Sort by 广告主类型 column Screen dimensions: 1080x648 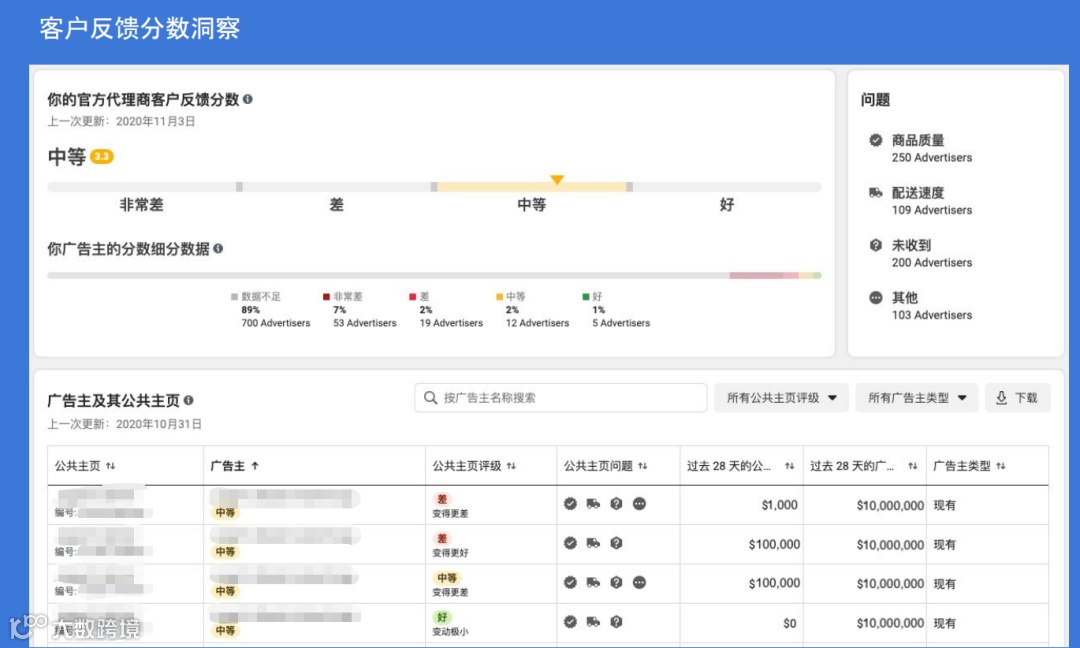point(1001,466)
